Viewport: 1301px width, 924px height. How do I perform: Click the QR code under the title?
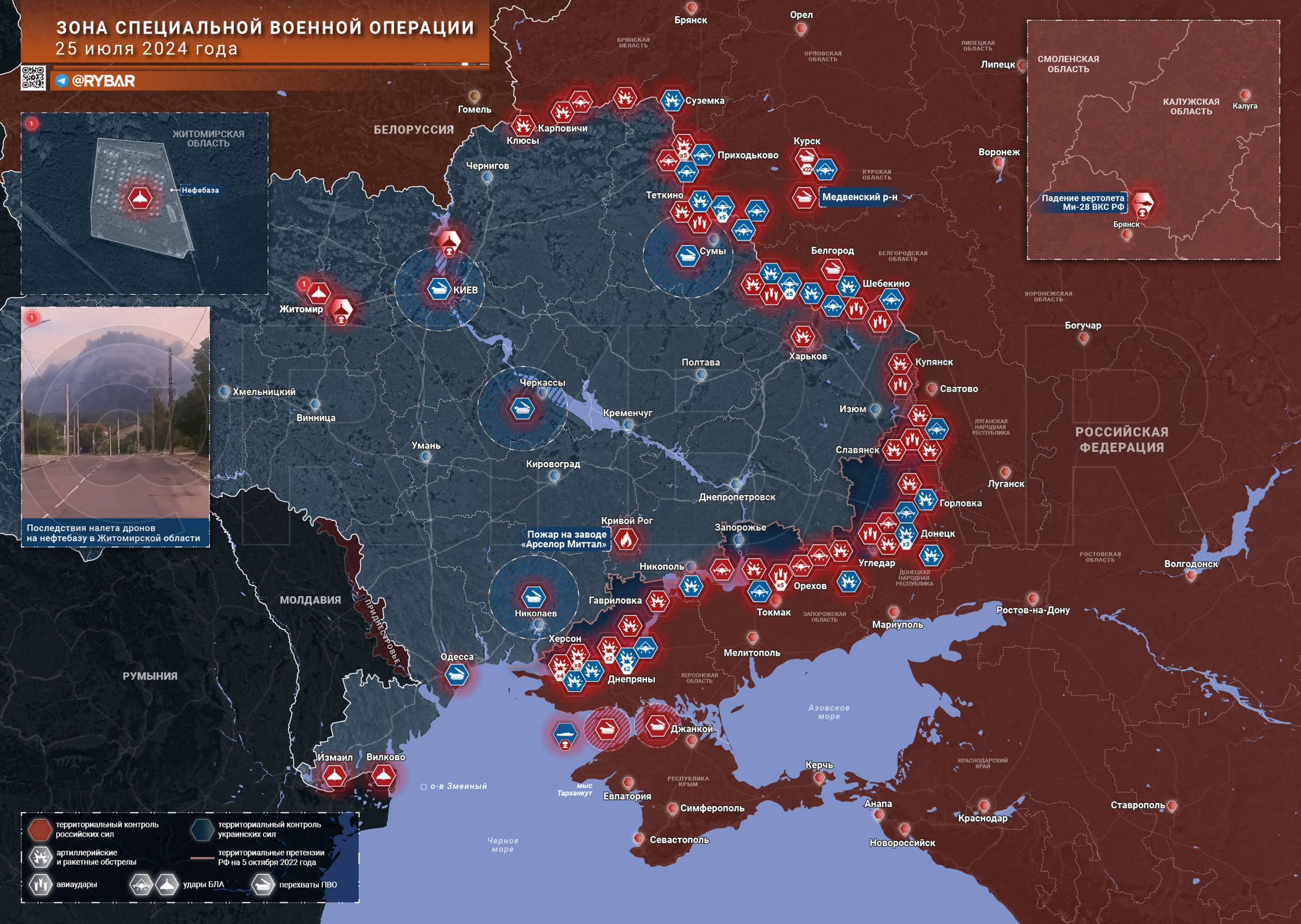coord(33,78)
